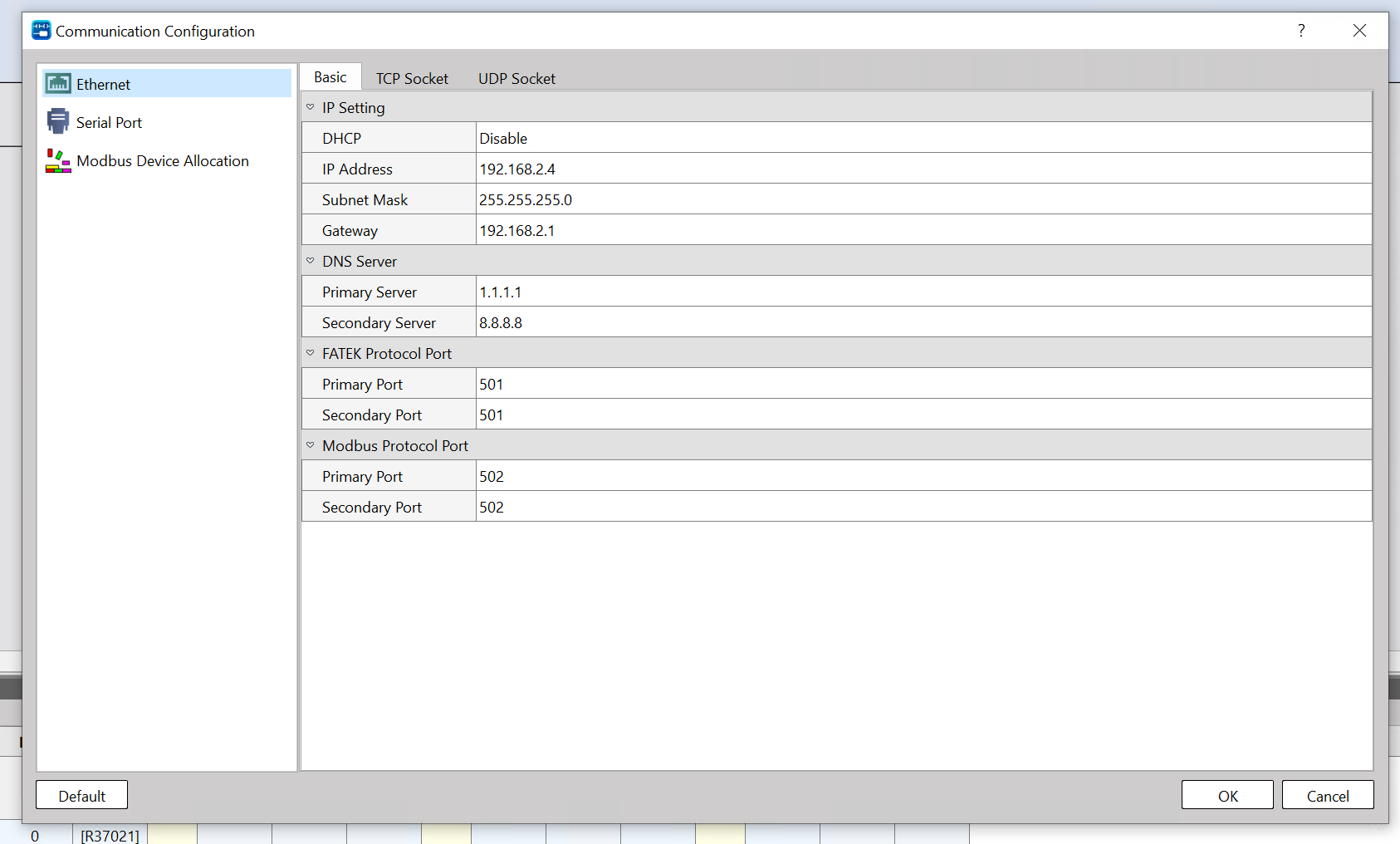Edit the Subnet Mask value field
This screenshot has width=1400, height=844.
click(923, 199)
